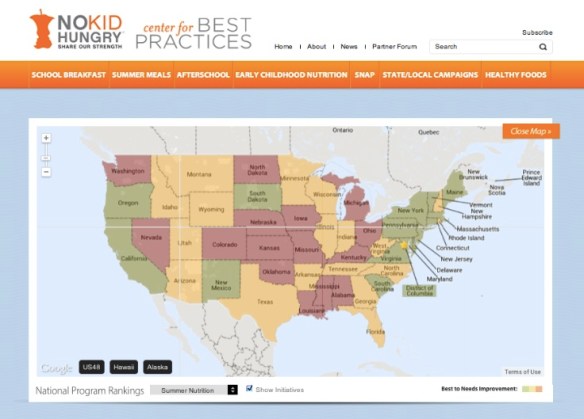Click the Close Map button
Image resolution: width=584 pixels, height=419 pixels.
click(x=531, y=131)
